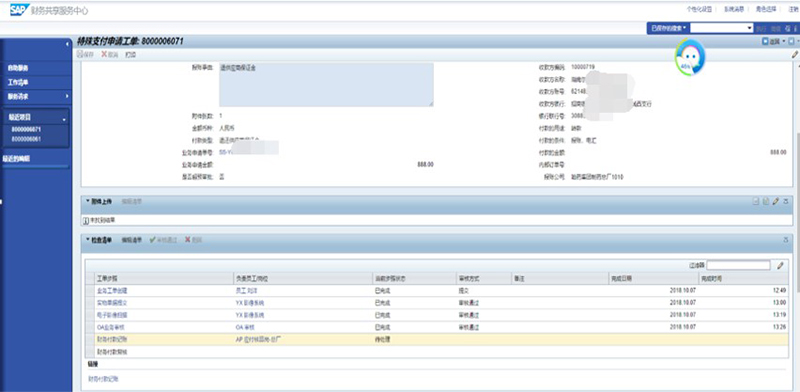Click the pencil icon in the 附件上传 header
Screen dimensions: 800x392
pyautogui.click(x=776, y=202)
